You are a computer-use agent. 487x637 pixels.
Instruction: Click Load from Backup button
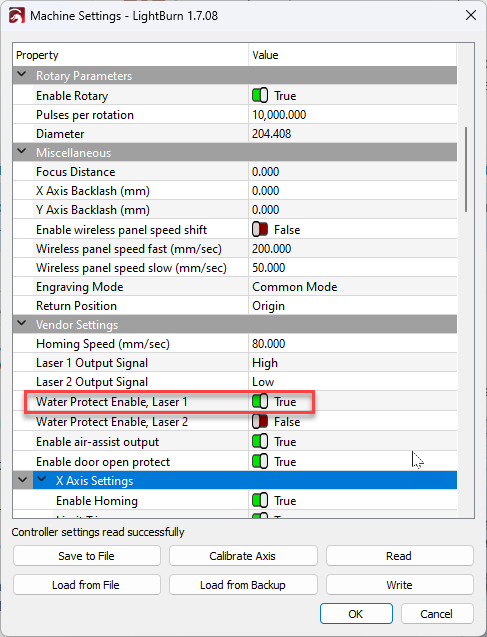tap(243, 585)
